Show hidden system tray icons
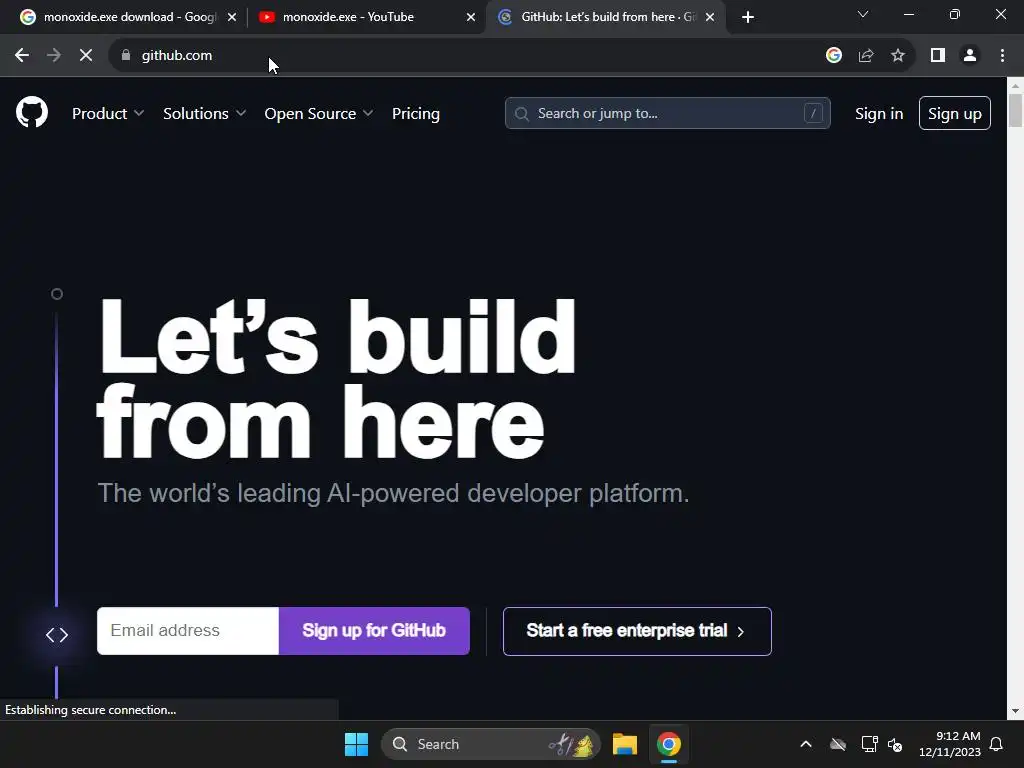Viewport: 1024px width, 768px height. point(806,744)
